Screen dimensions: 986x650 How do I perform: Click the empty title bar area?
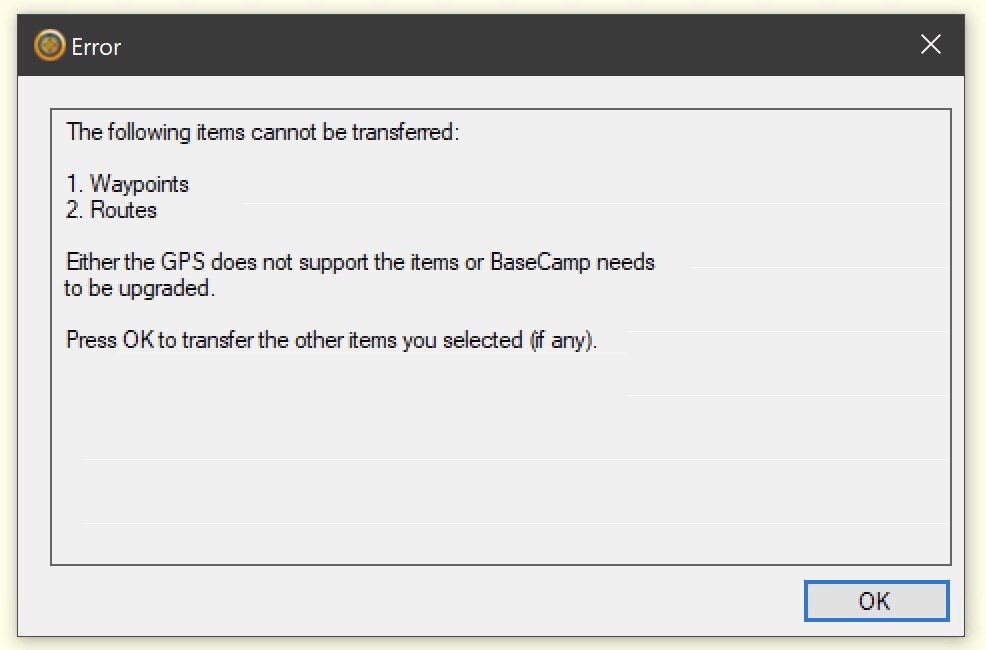click(x=500, y=46)
